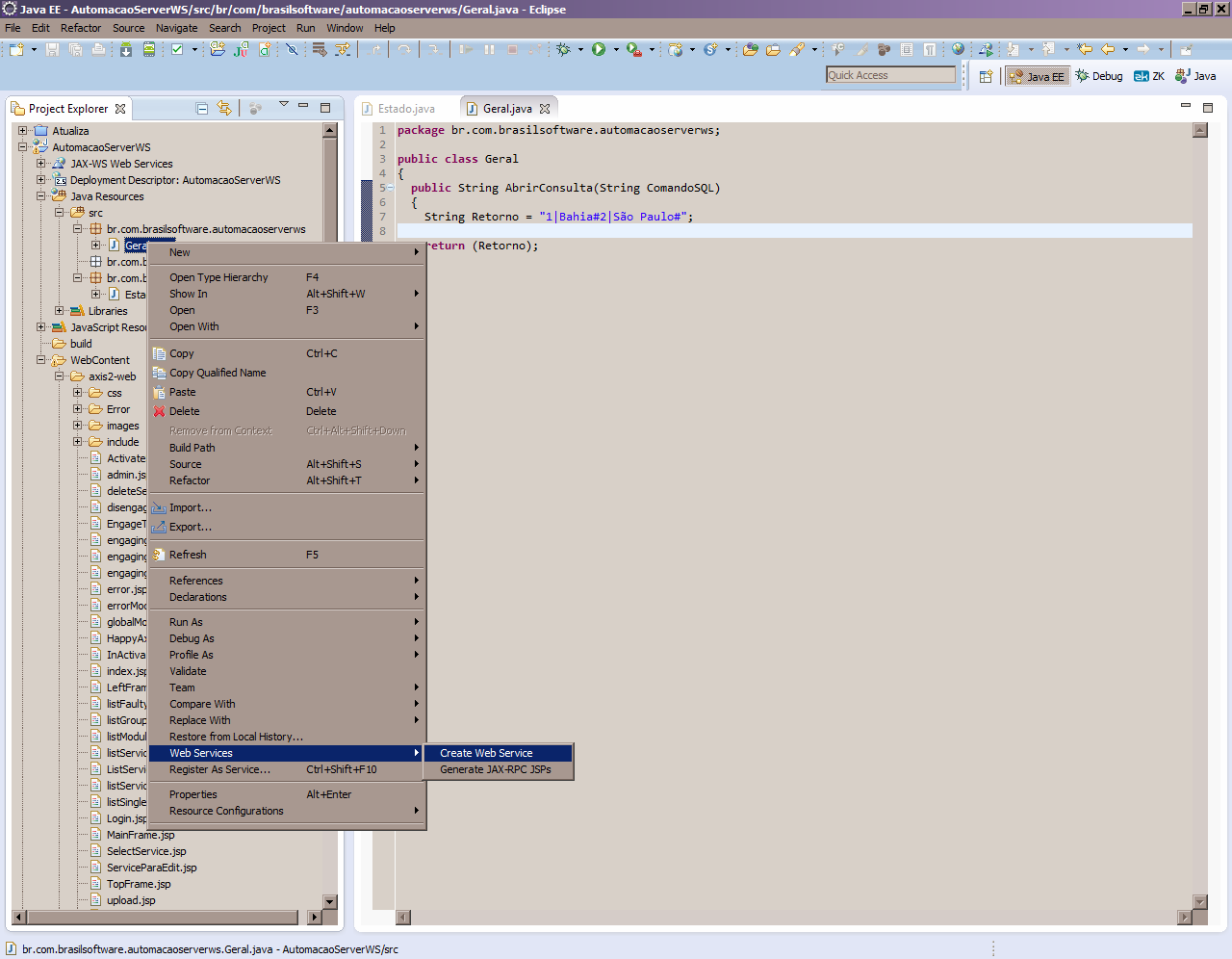Viewport: 1232px width, 959px height.
Task: Click the green Run toolbar icon
Action: click(599, 49)
